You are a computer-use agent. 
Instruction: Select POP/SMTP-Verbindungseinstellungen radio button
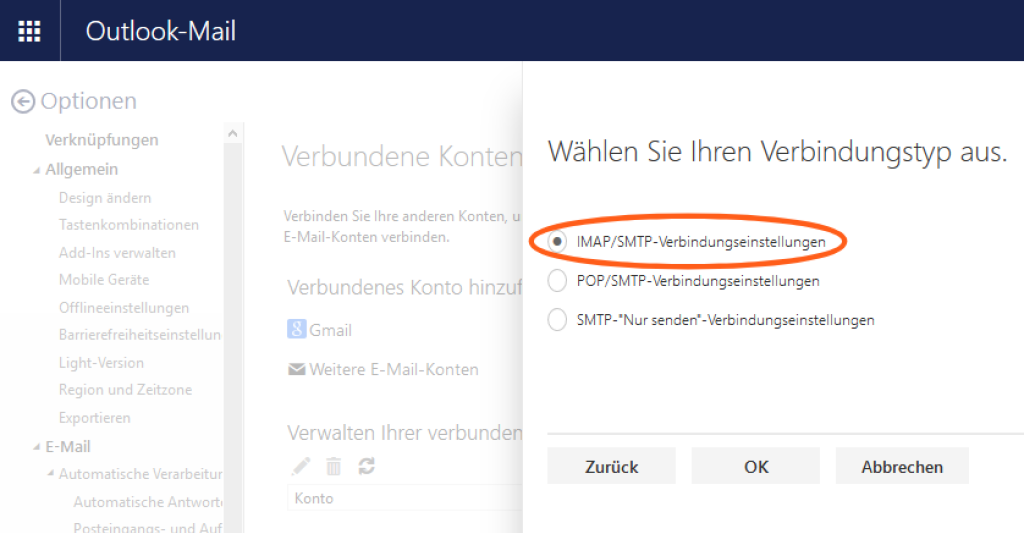(557, 281)
